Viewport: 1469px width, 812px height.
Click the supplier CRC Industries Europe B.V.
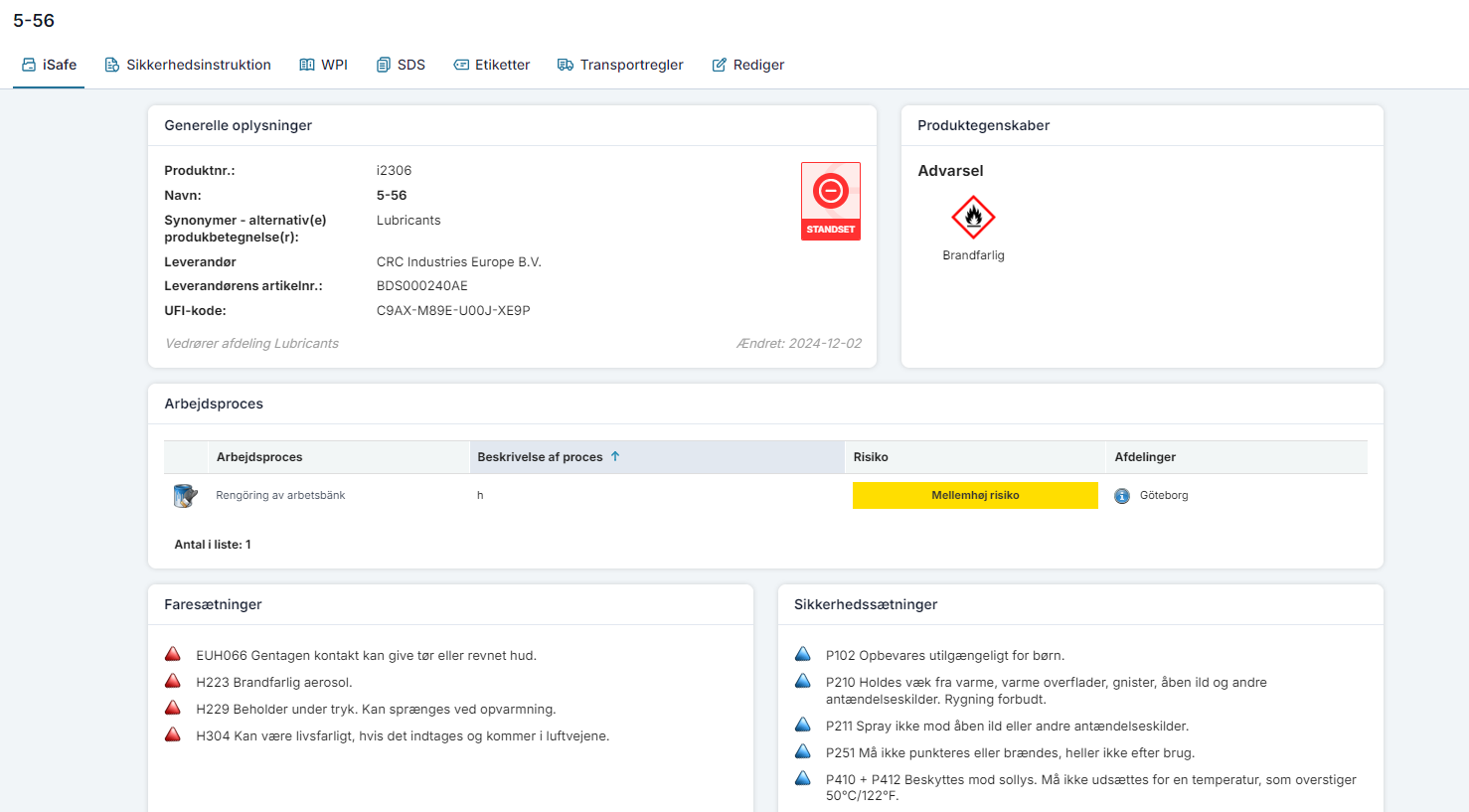click(x=459, y=261)
